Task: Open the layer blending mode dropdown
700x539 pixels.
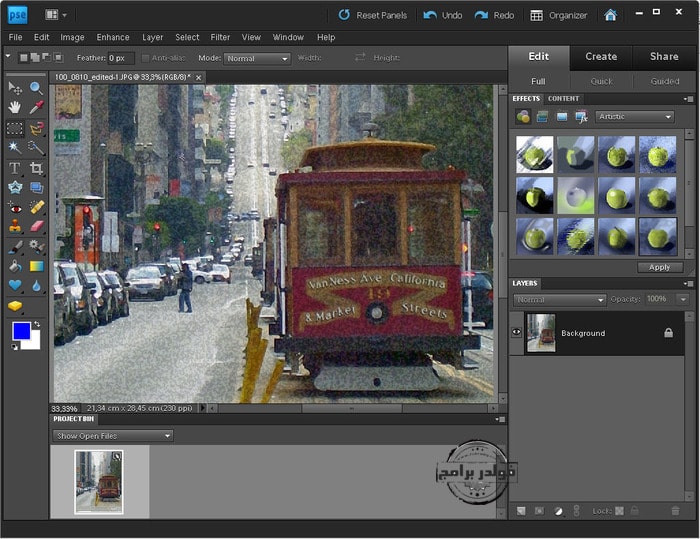Action: (x=559, y=300)
